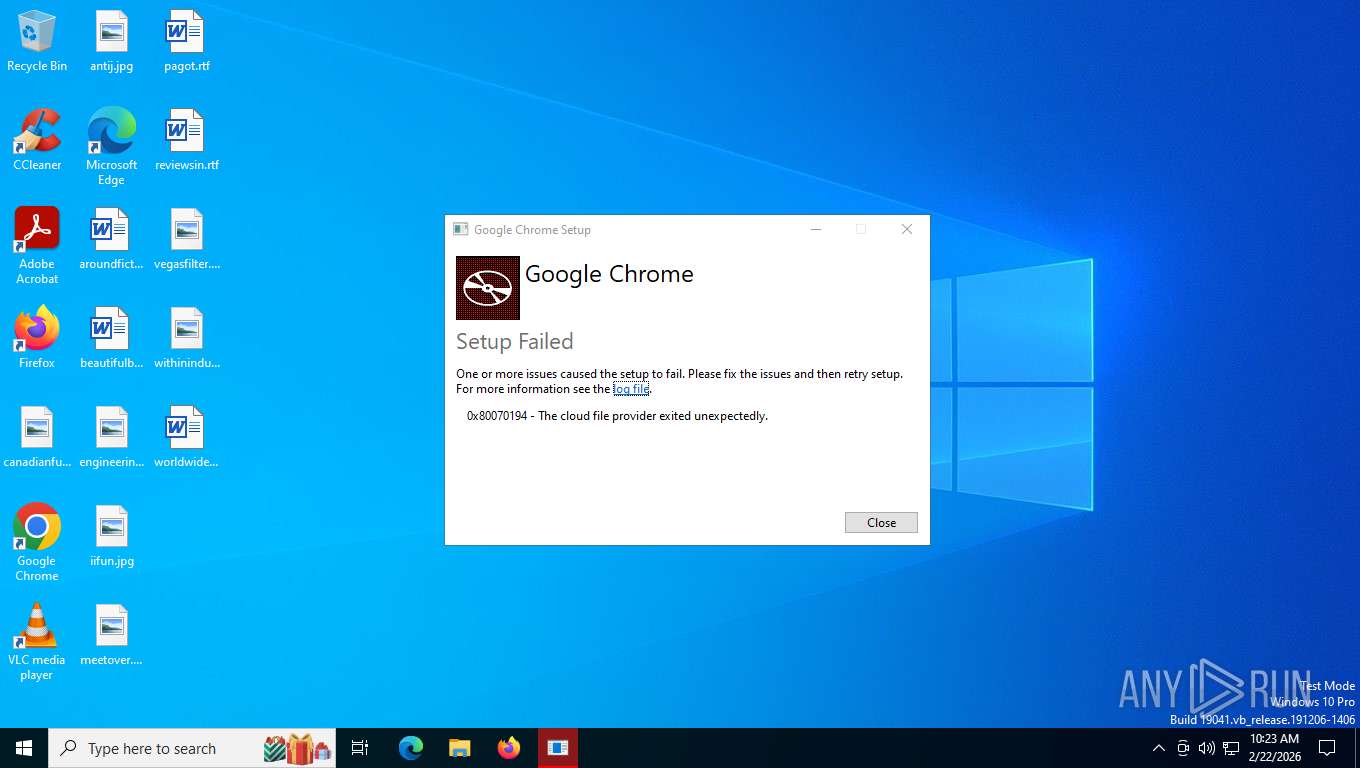Viewport: 1360px width, 768px height.
Task: Show hidden system tray icons
Action: (1159, 748)
